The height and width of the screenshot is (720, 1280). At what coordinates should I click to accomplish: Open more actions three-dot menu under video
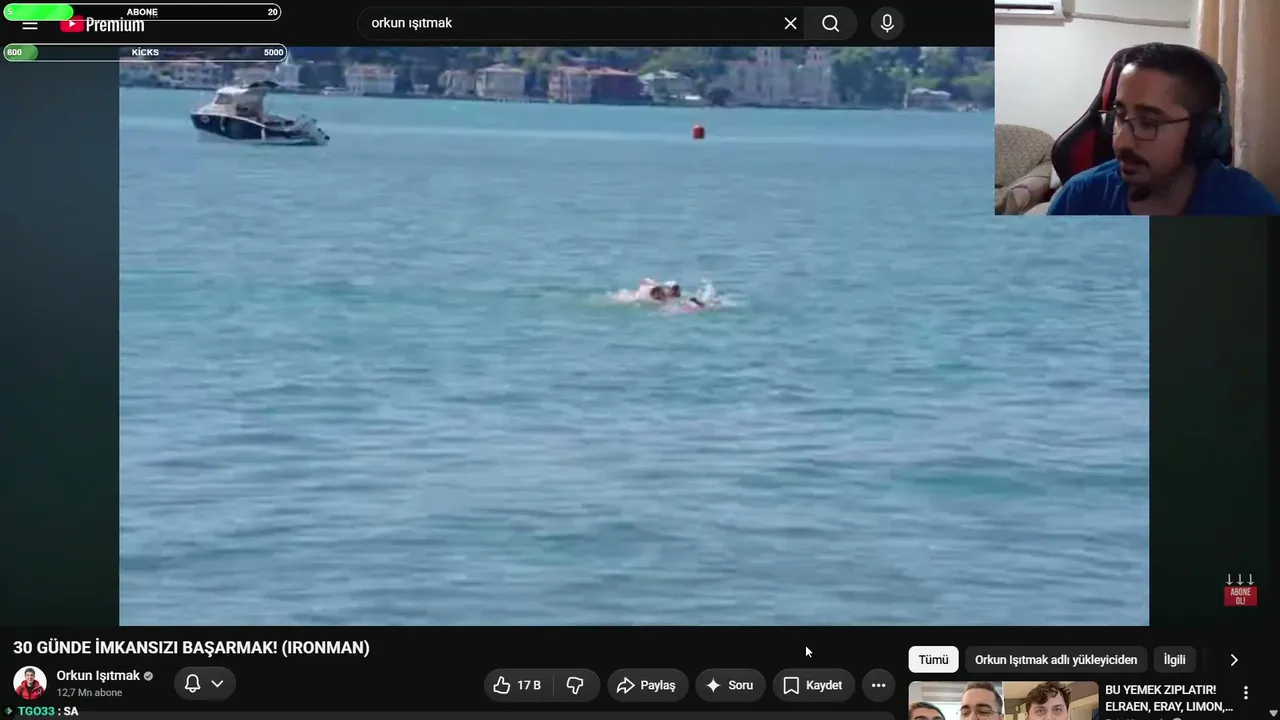[x=878, y=685]
